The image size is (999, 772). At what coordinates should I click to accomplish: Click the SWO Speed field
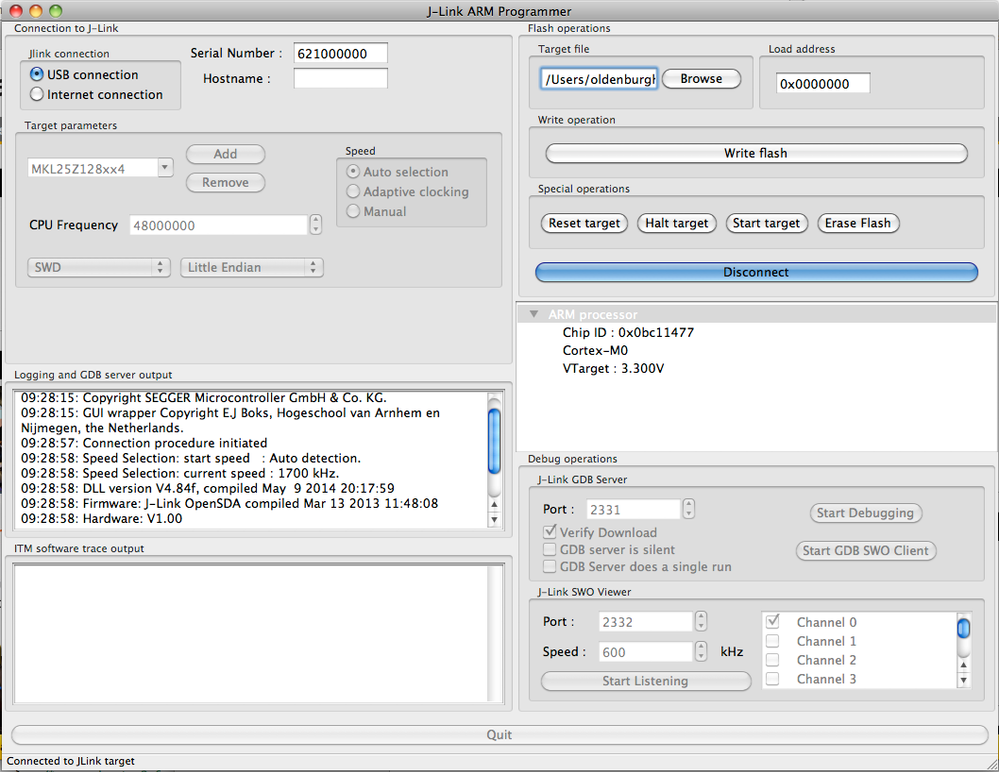point(645,652)
